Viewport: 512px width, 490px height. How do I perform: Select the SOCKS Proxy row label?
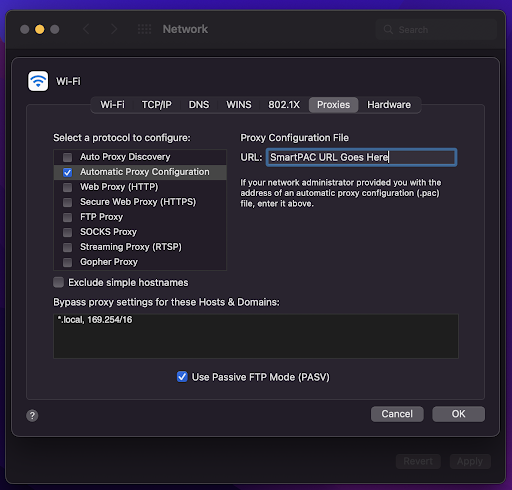(x=108, y=232)
